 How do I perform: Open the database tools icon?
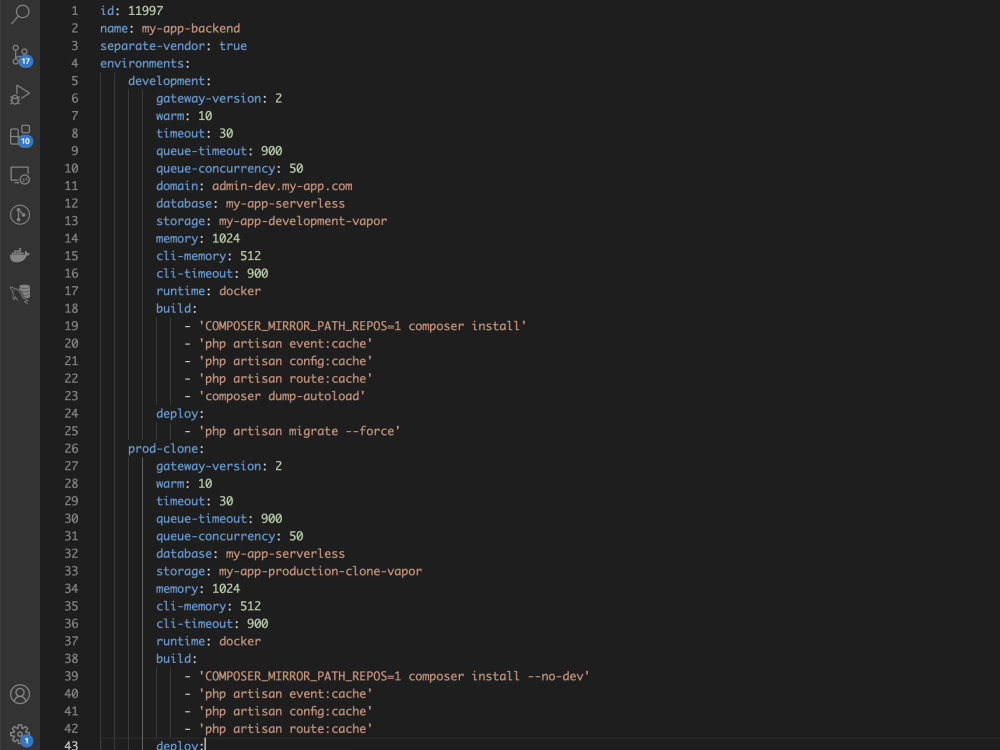pos(20,293)
